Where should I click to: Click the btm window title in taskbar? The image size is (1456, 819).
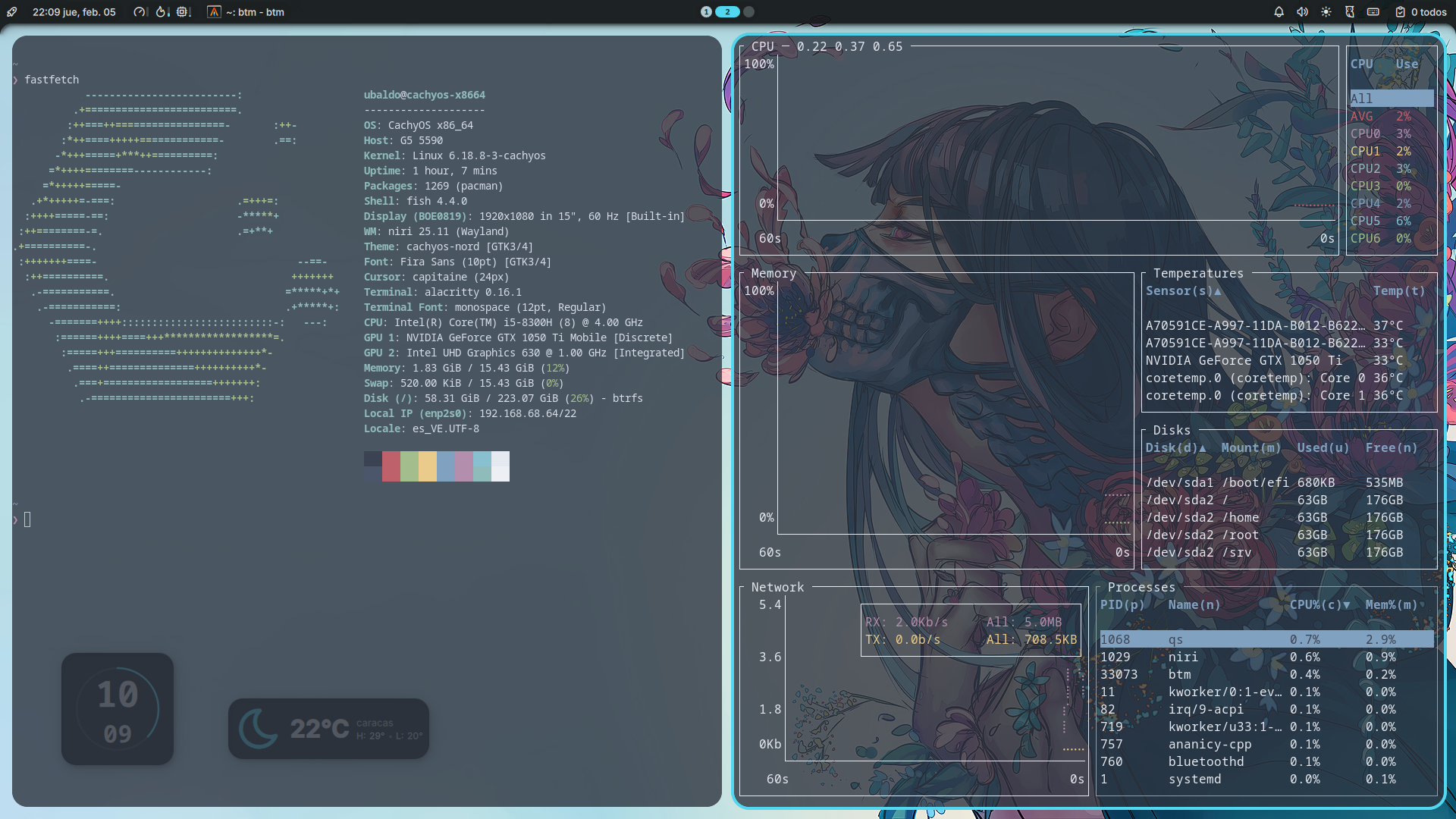pos(255,12)
